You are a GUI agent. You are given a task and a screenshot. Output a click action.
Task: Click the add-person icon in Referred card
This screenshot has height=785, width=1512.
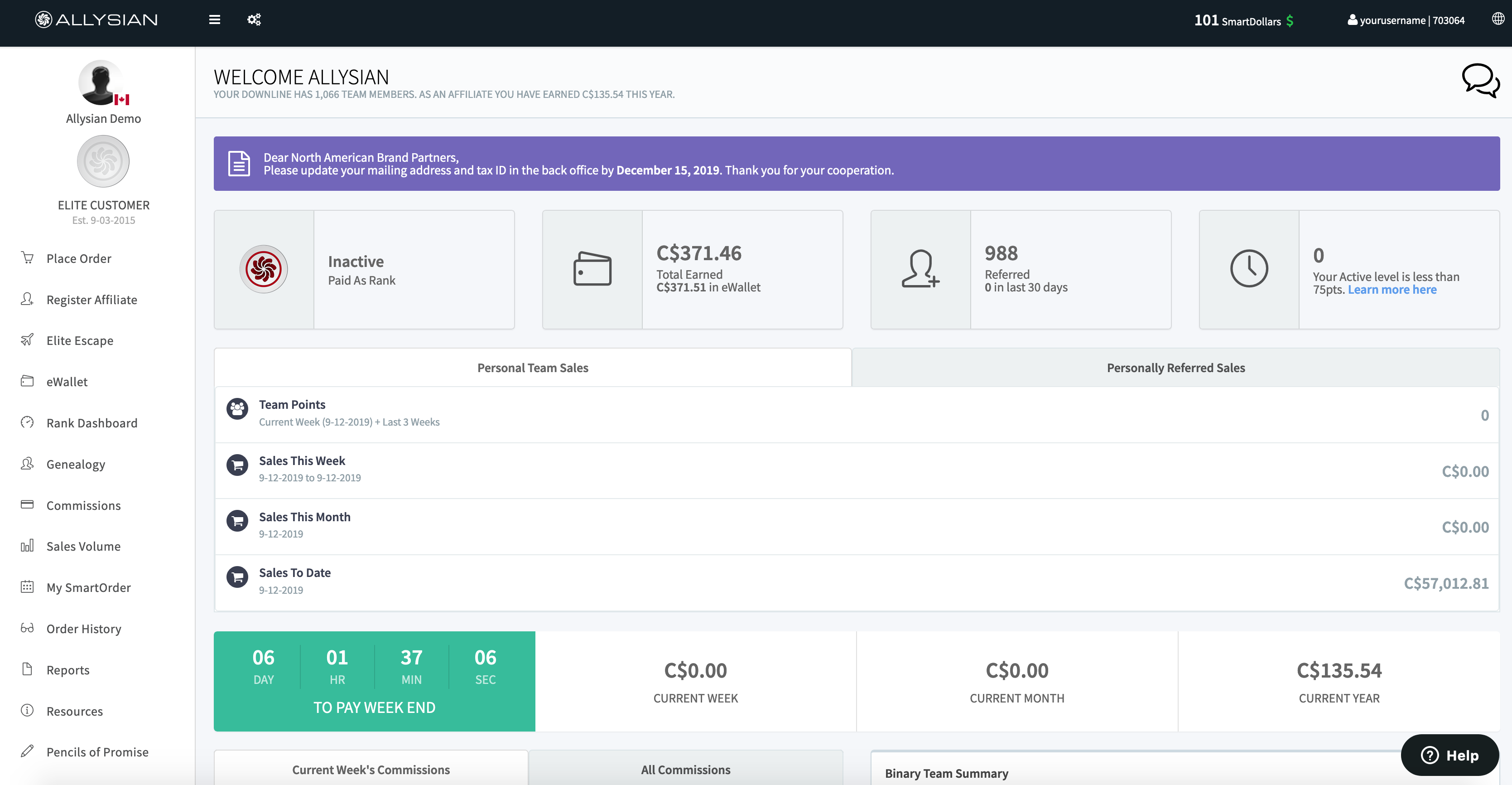click(x=920, y=269)
